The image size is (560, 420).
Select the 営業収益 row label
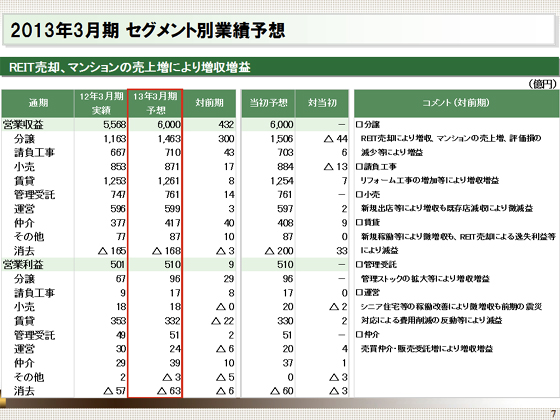point(23,125)
